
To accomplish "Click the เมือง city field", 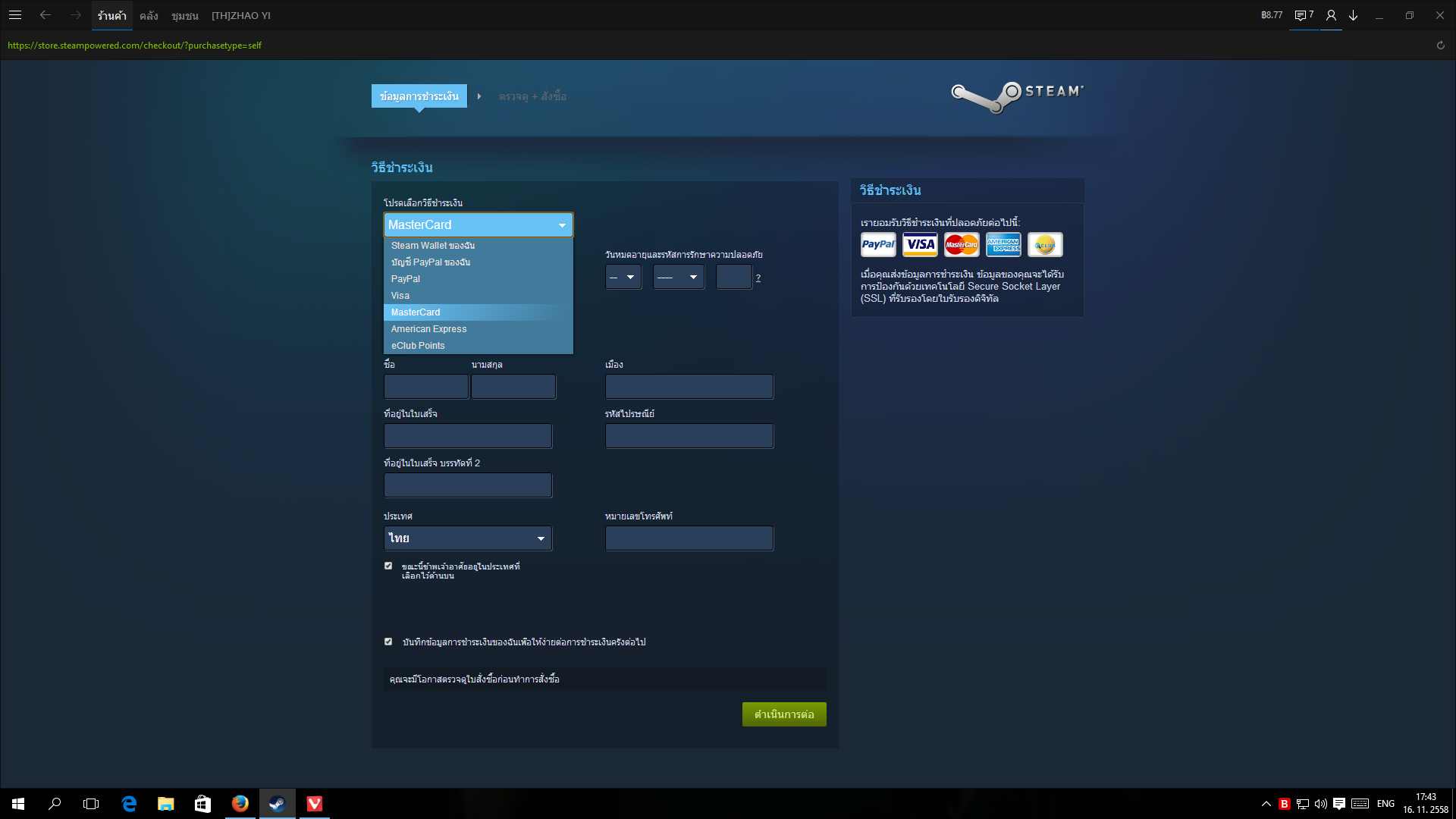I will tap(689, 387).
